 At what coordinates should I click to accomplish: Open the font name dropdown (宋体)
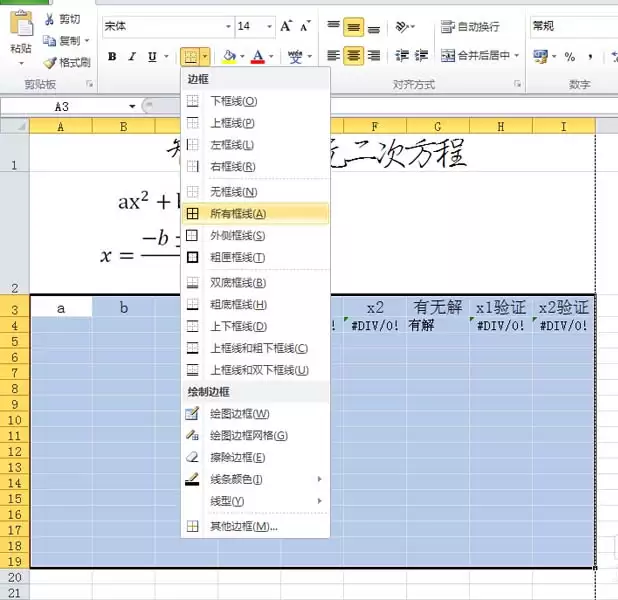[165, 26]
